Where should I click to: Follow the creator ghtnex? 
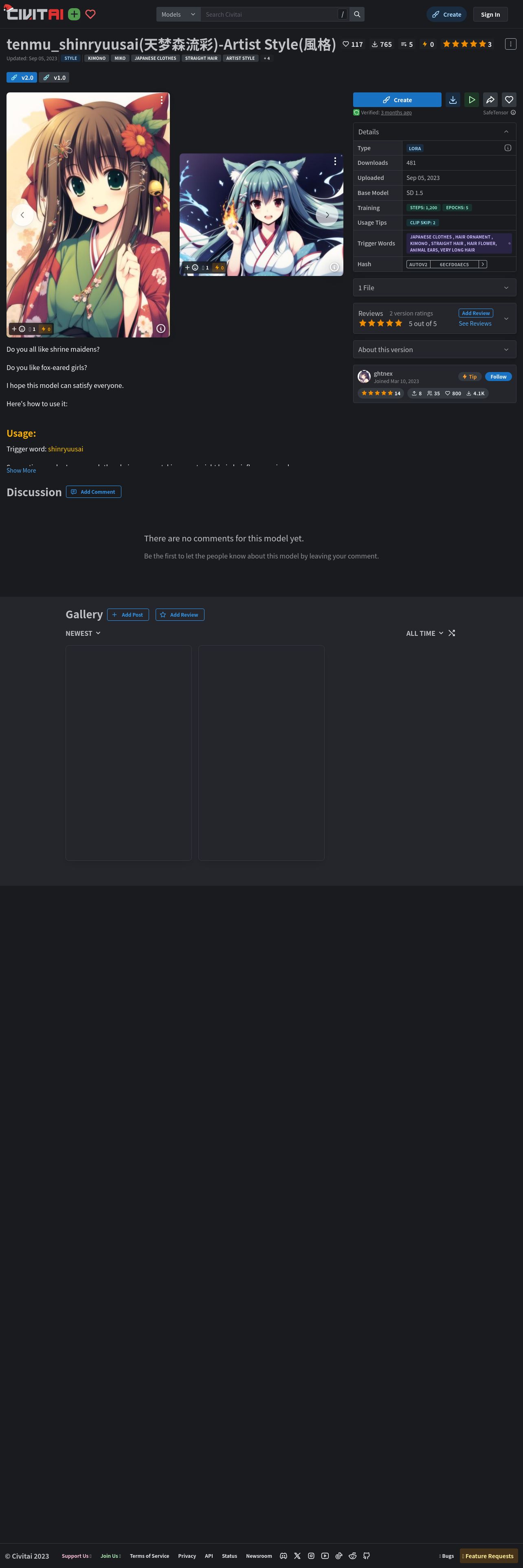(x=498, y=377)
